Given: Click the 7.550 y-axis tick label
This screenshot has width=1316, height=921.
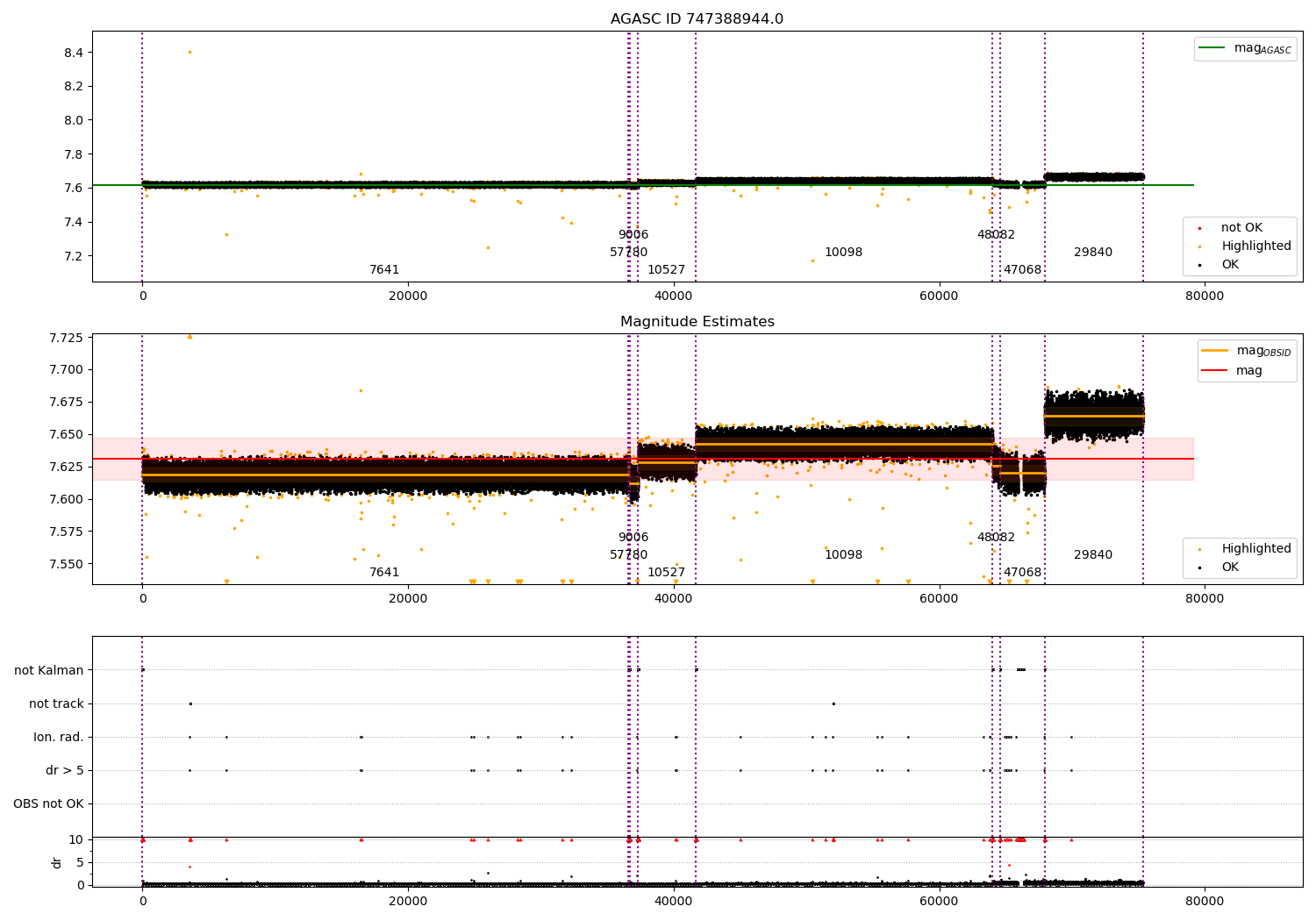Looking at the screenshot, I should point(67,564).
